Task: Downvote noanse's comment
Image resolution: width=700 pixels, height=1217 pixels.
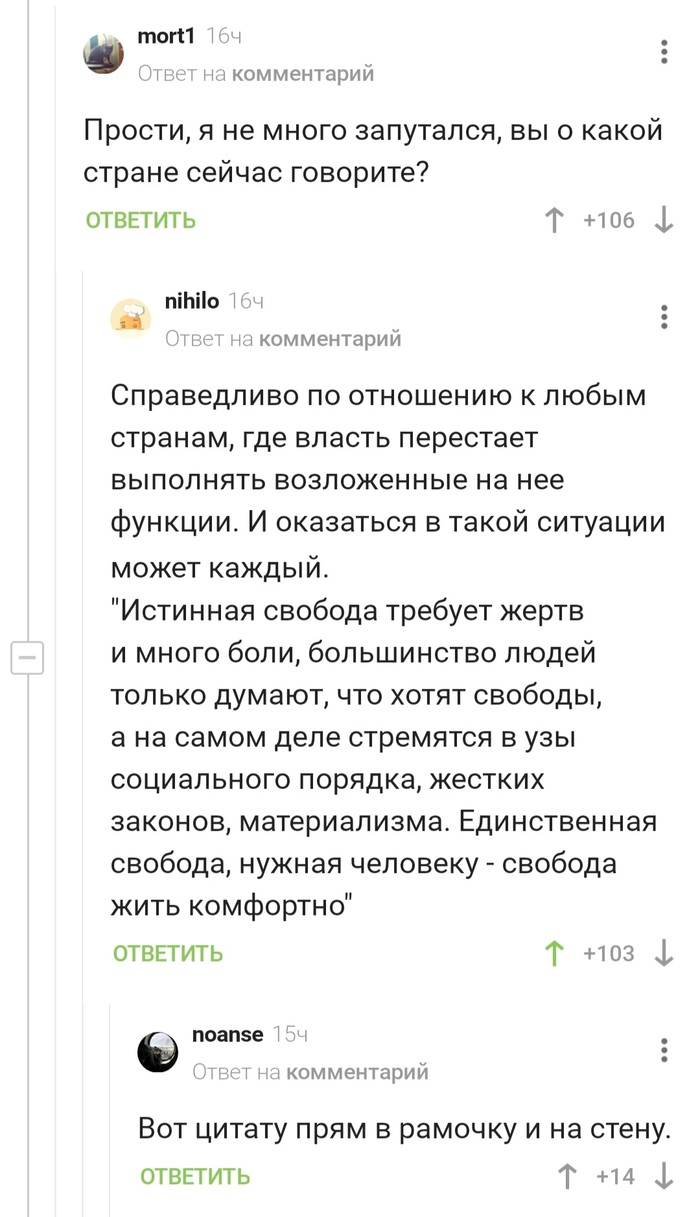Action: [x=663, y=1176]
